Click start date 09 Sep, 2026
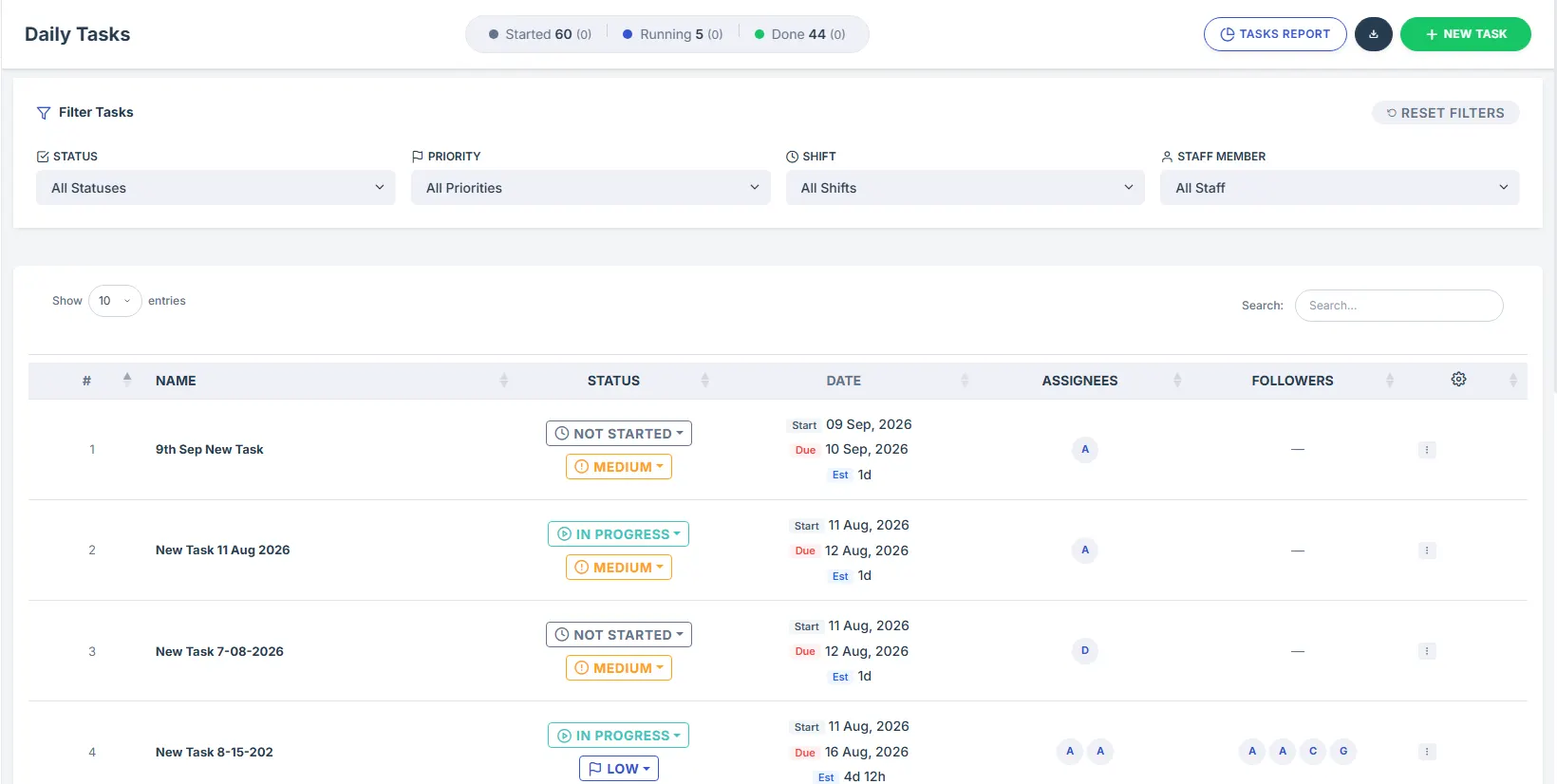The height and width of the screenshot is (784, 1557). 869,424
